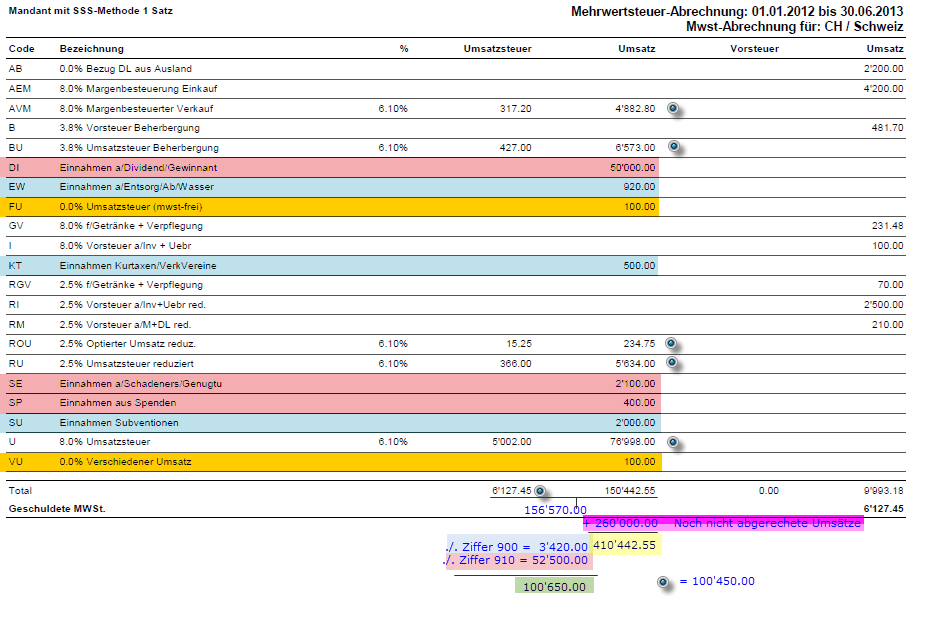Click the blue 'Ziffer 900 = 3'420.00' note
The image size is (932, 627).
(x=518, y=547)
